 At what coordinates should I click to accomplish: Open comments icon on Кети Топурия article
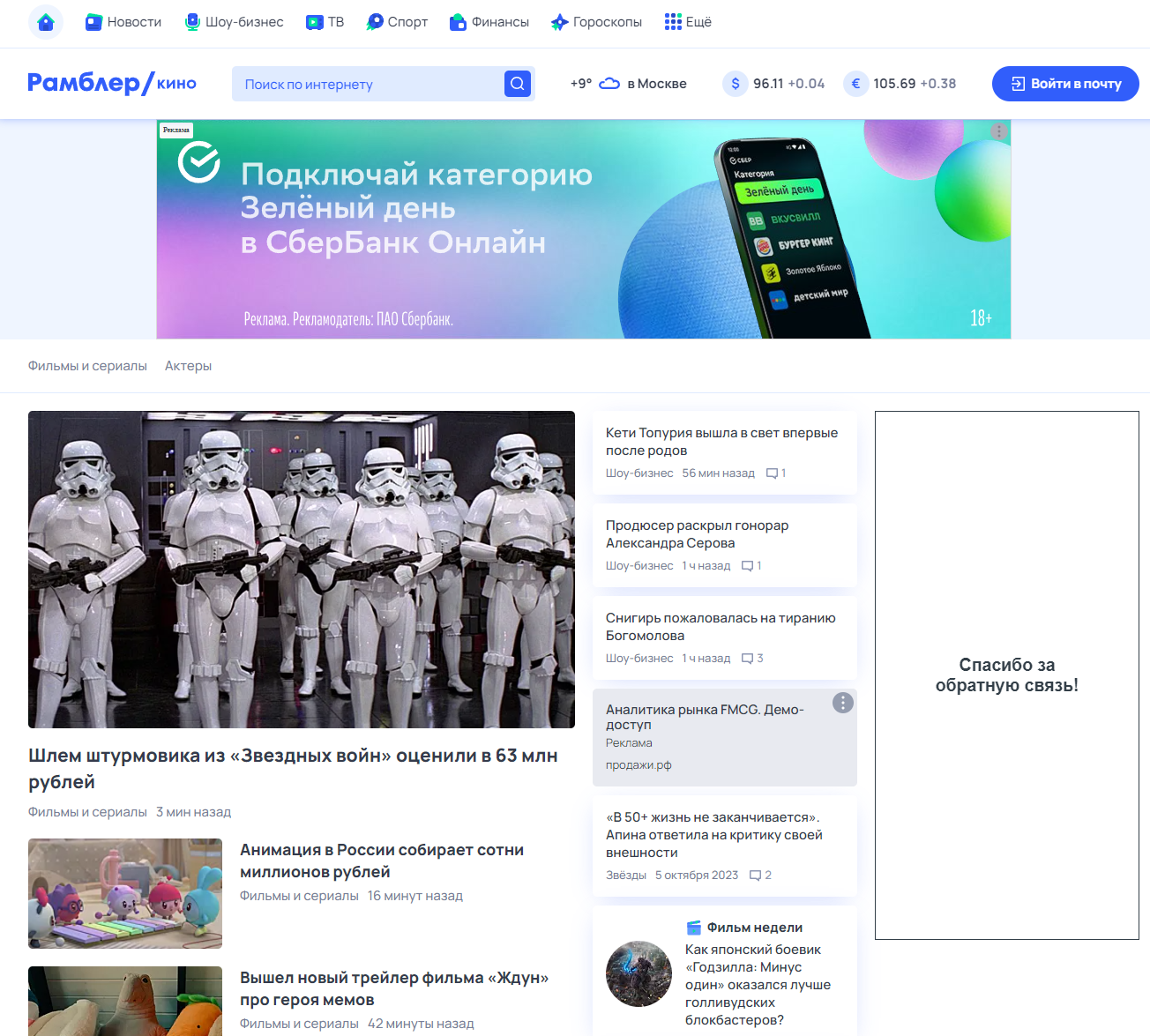pyautogui.click(x=772, y=473)
